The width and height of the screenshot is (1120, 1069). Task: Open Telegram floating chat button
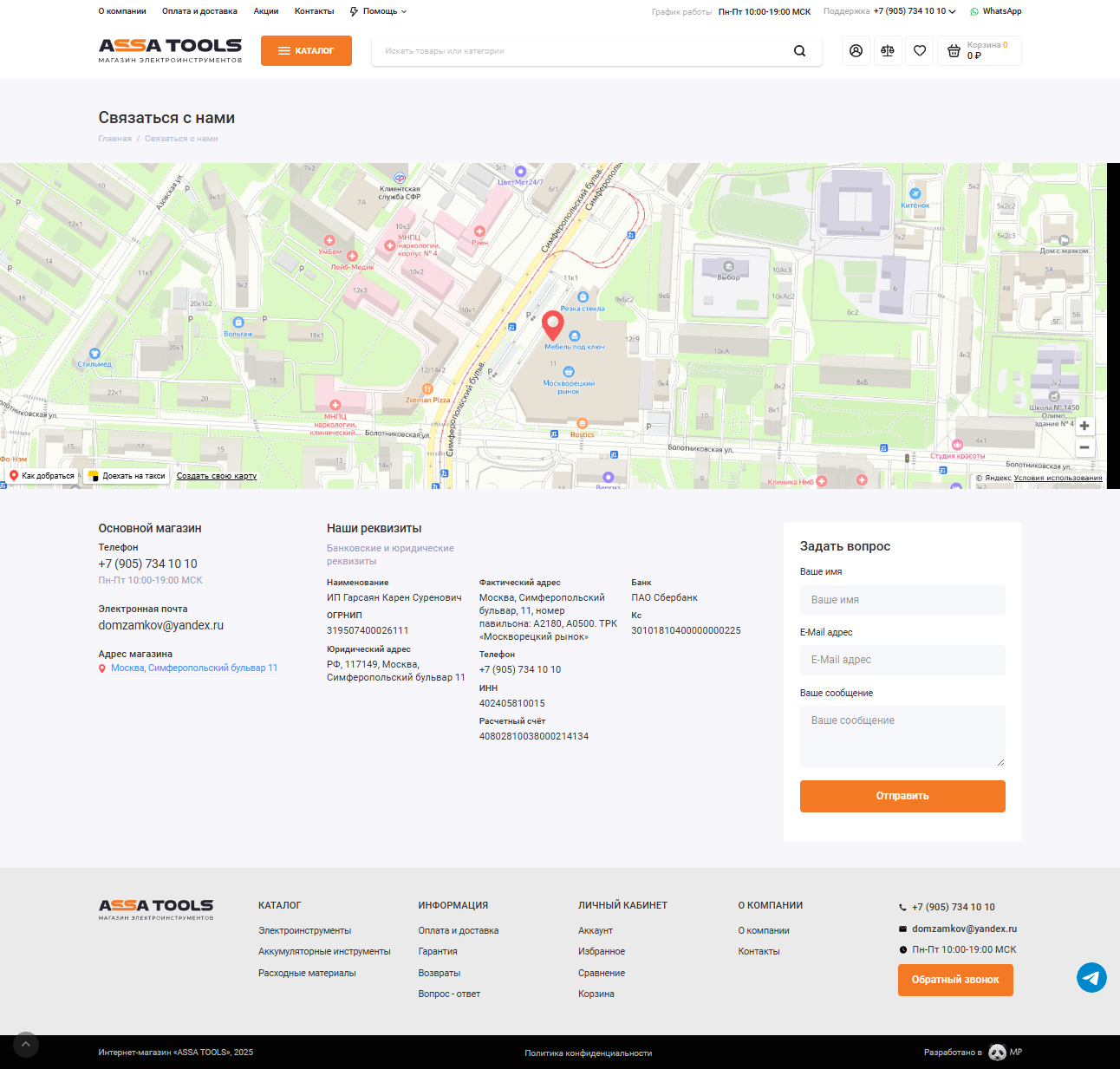(x=1091, y=978)
